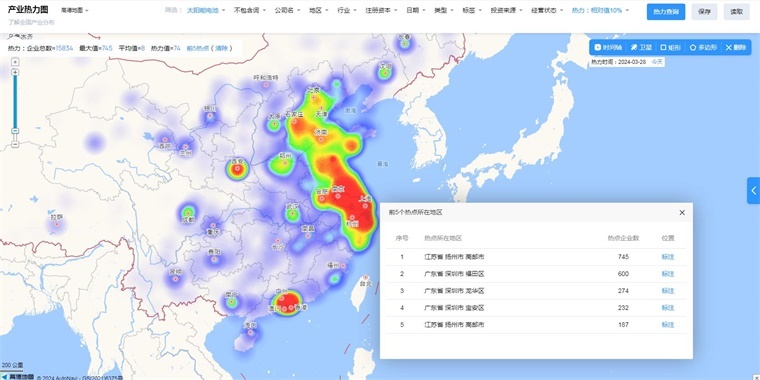Click the 南宁 city marker on map
760x380 pixels.
pyautogui.click(x=232, y=301)
